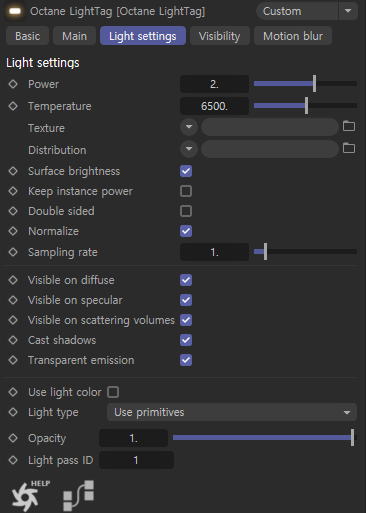
Task: Uncheck the Normalize checkbox
Action: [186, 231]
